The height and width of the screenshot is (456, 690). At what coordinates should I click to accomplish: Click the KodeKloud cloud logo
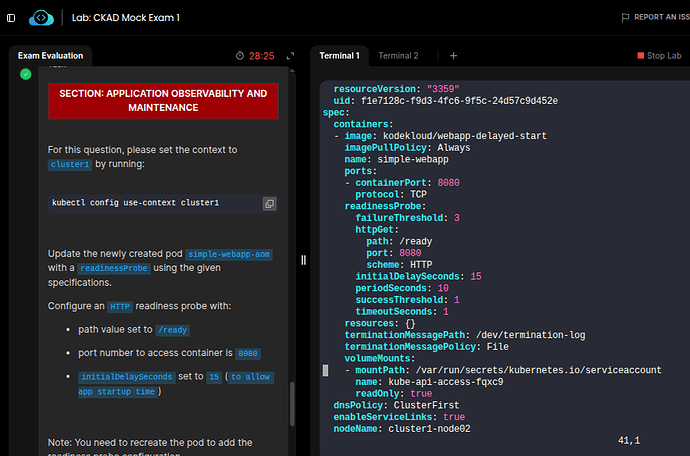tap(42, 18)
